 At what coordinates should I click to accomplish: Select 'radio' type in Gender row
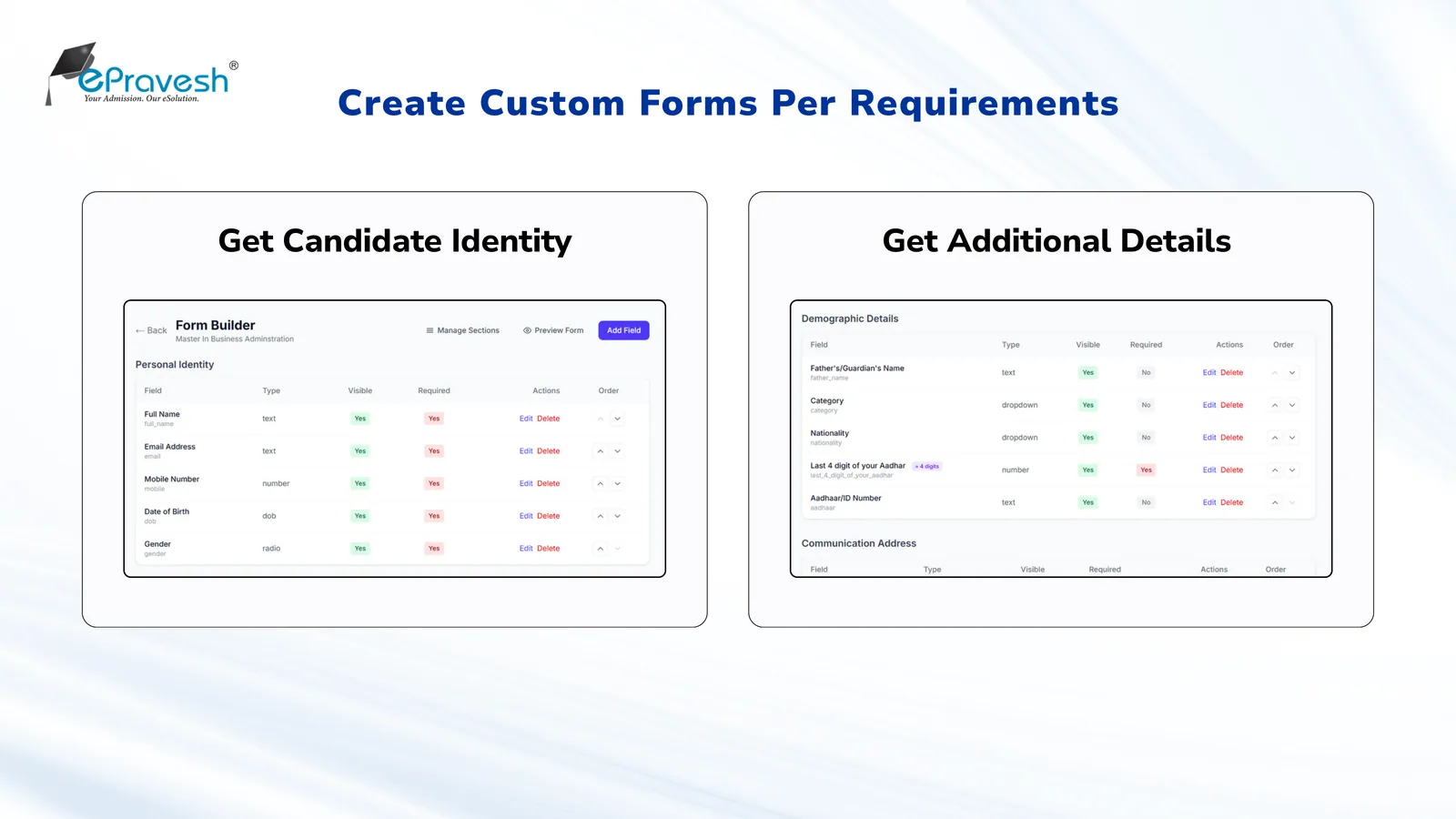[271, 549]
